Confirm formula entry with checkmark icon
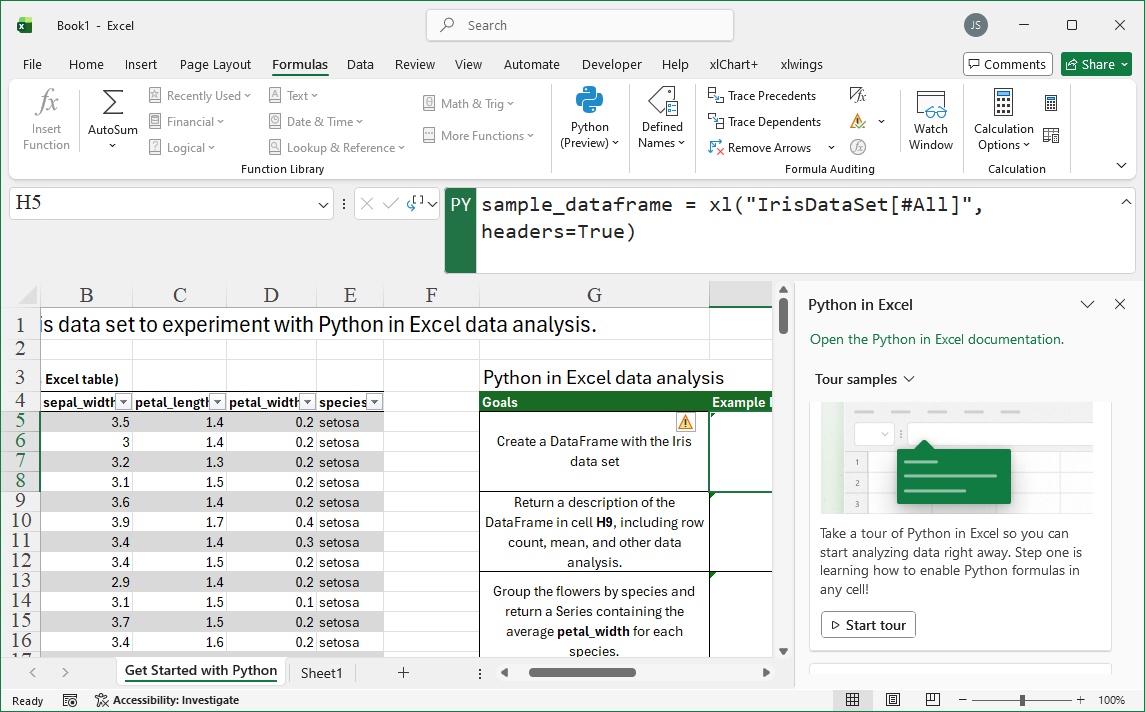The image size is (1145, 712). (391, 204)
